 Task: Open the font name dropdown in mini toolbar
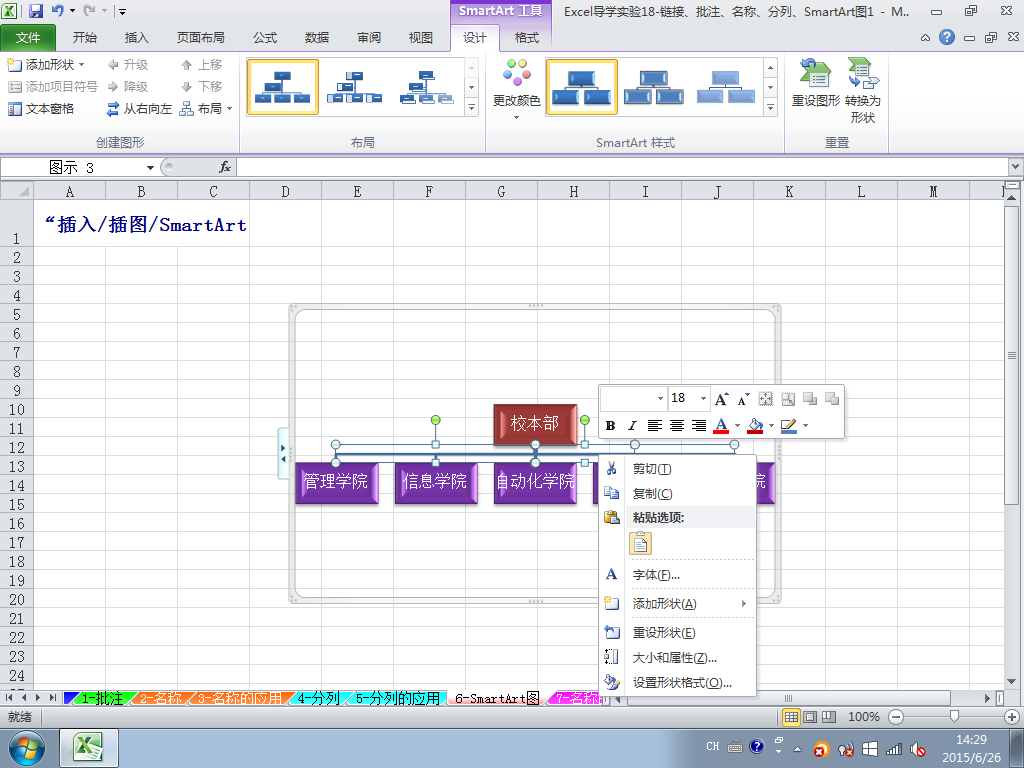click(x=660, y=398)
